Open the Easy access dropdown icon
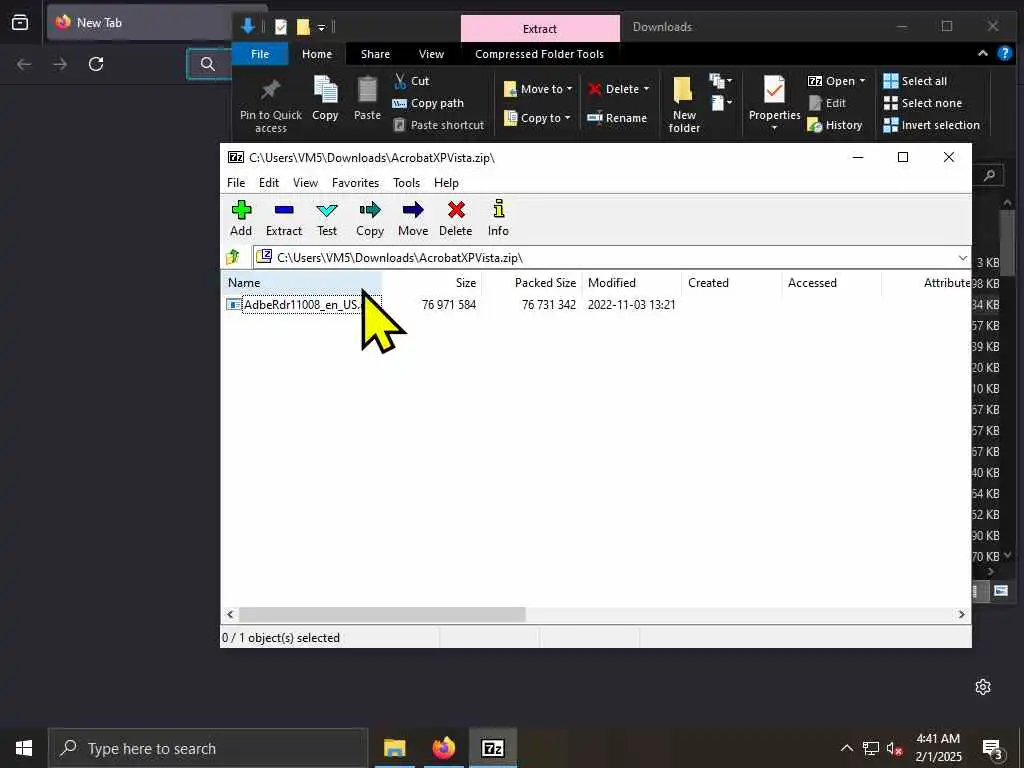Screen dimensions: 1024x768 click(x=721, y=103)
